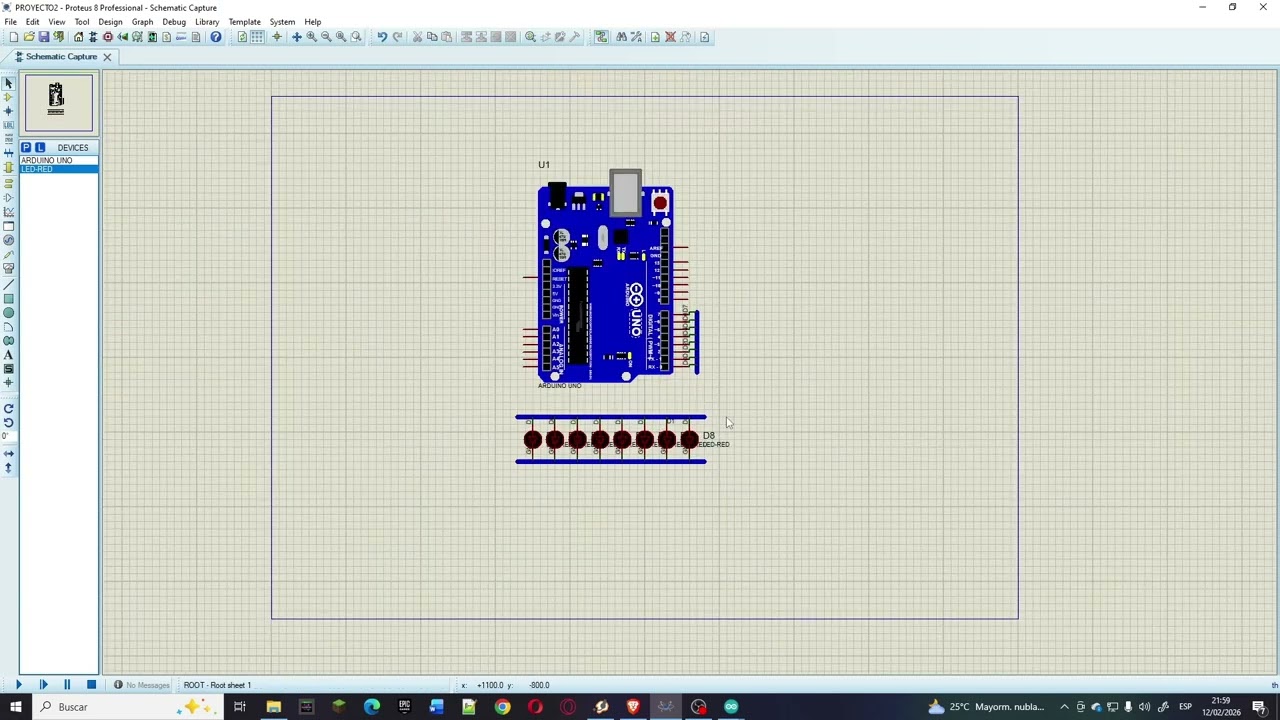Click the No Messages status indicator

tap(142, 685)
